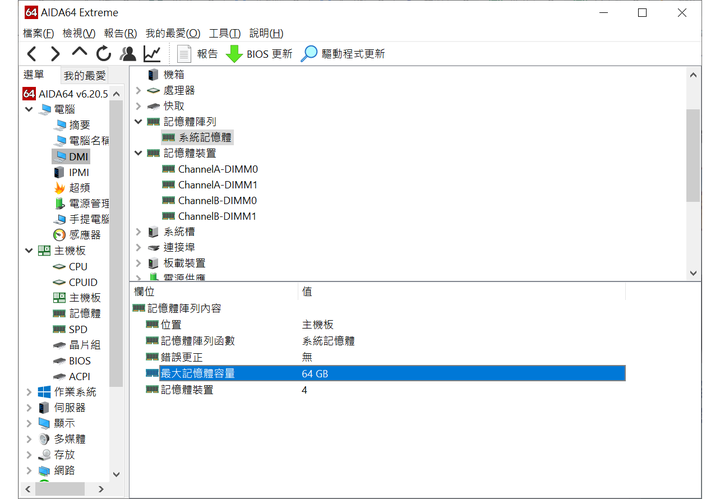Click the 驅動程式更新 button
This screenshot has height=499, width=720.
[x=343, y=54]
